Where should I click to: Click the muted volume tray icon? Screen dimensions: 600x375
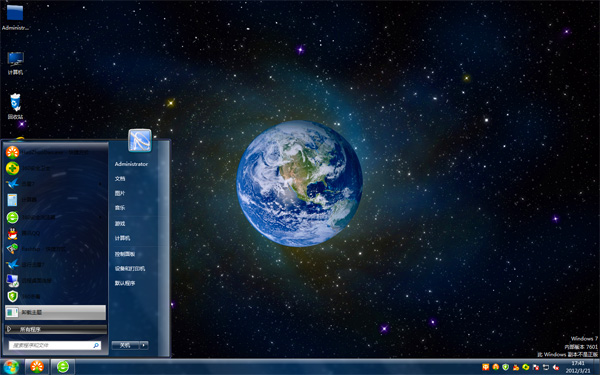click(x=556, y=367)
